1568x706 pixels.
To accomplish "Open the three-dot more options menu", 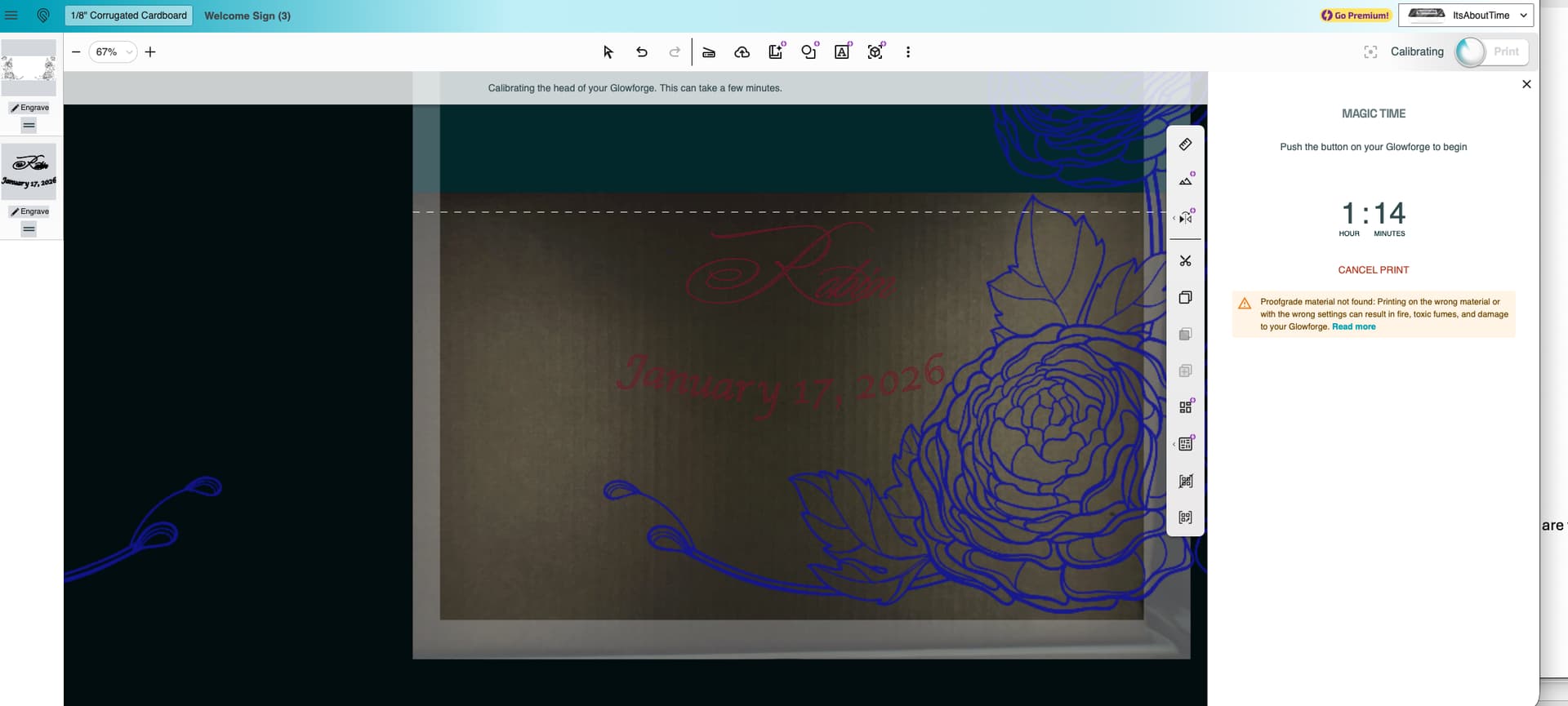I will coord(907,52).
